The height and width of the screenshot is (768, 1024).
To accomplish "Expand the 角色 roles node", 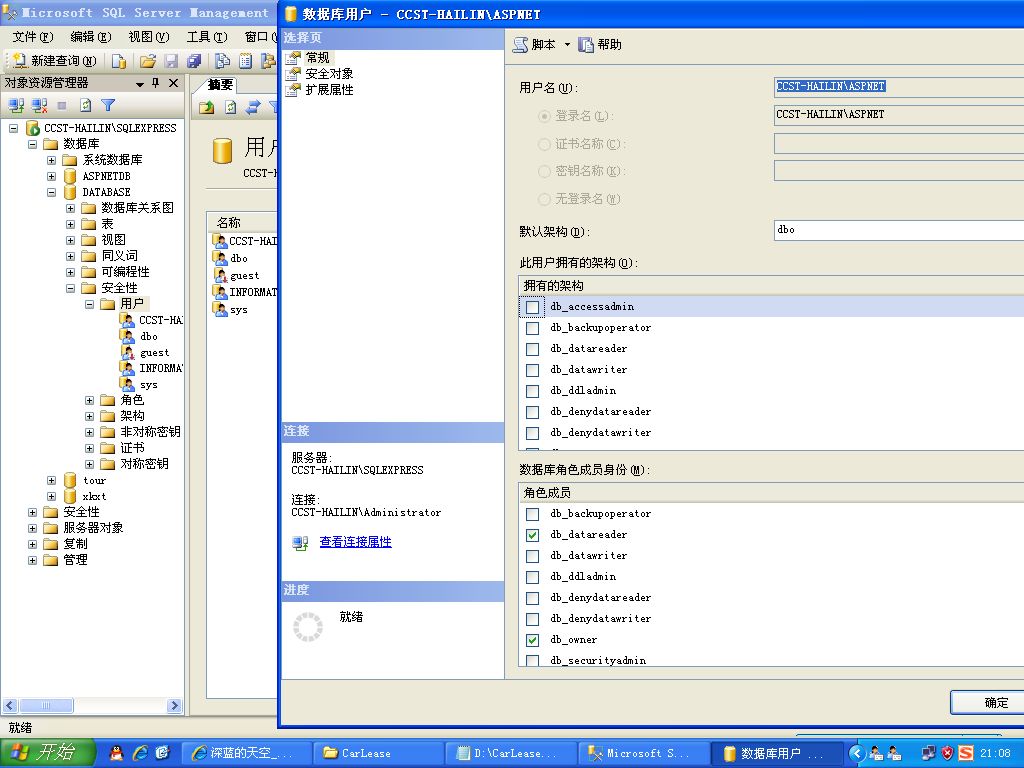I will pos(89,400).
